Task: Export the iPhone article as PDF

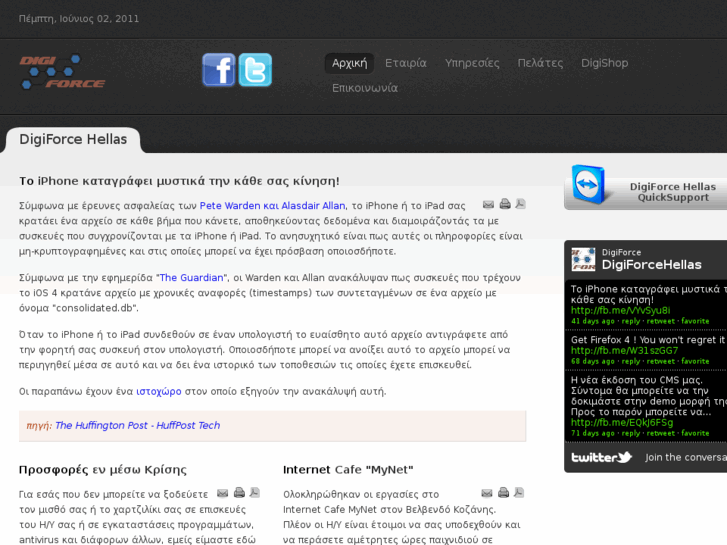Action: (520, 204)
